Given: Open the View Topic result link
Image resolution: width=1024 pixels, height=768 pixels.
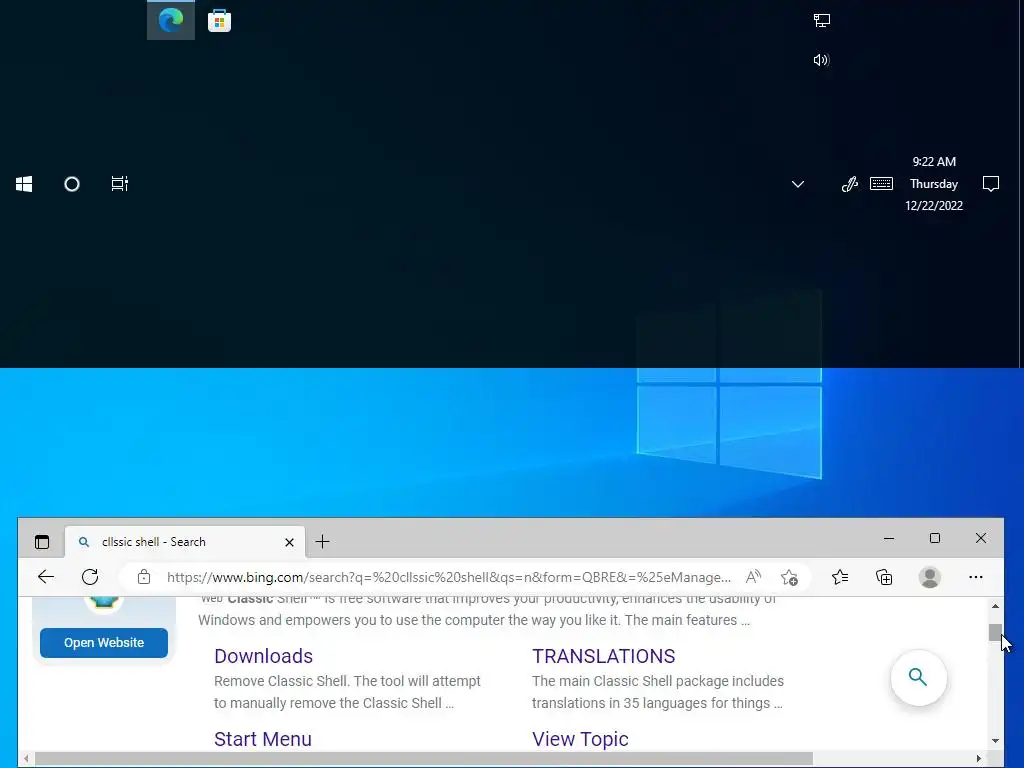Looking at the screenshot, I should pyautogui.click(x=580, y=739).
